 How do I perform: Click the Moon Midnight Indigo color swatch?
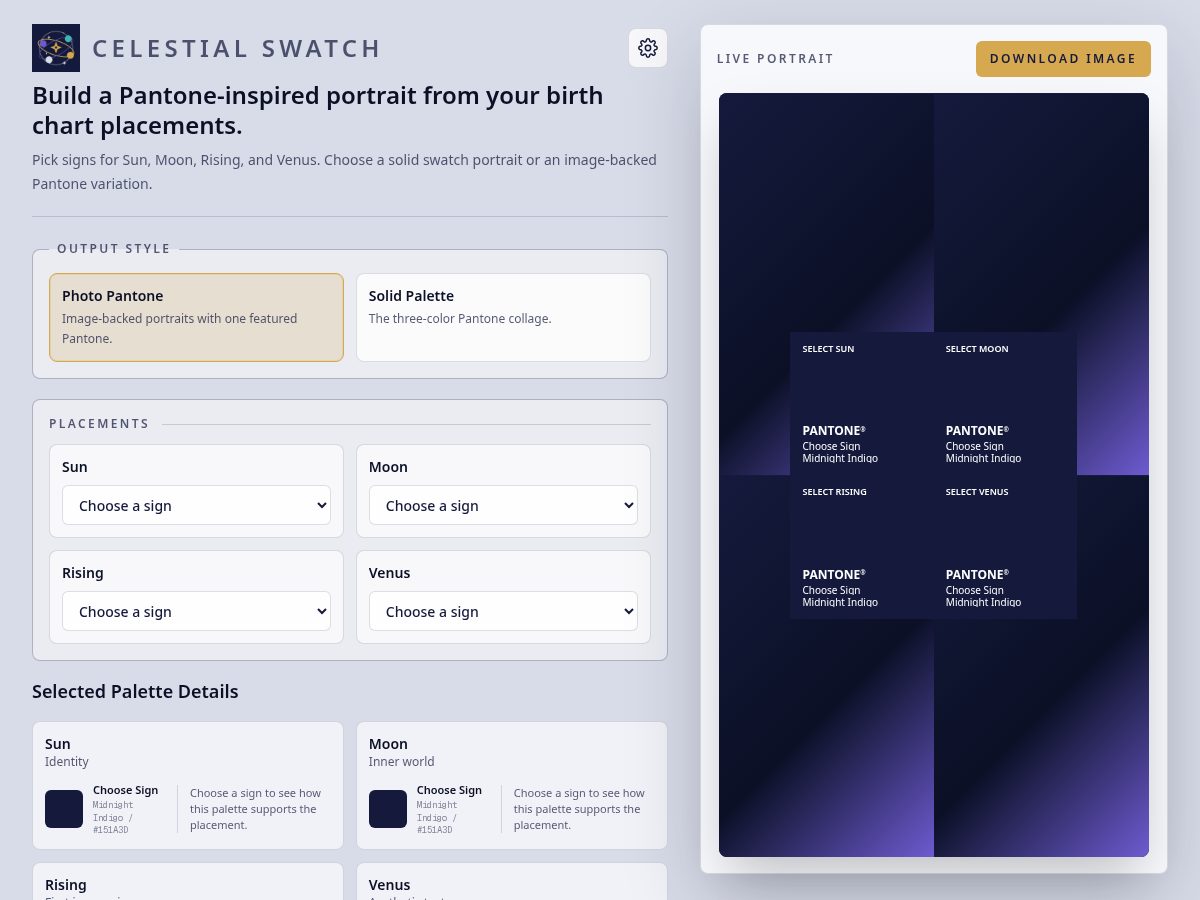388,809
